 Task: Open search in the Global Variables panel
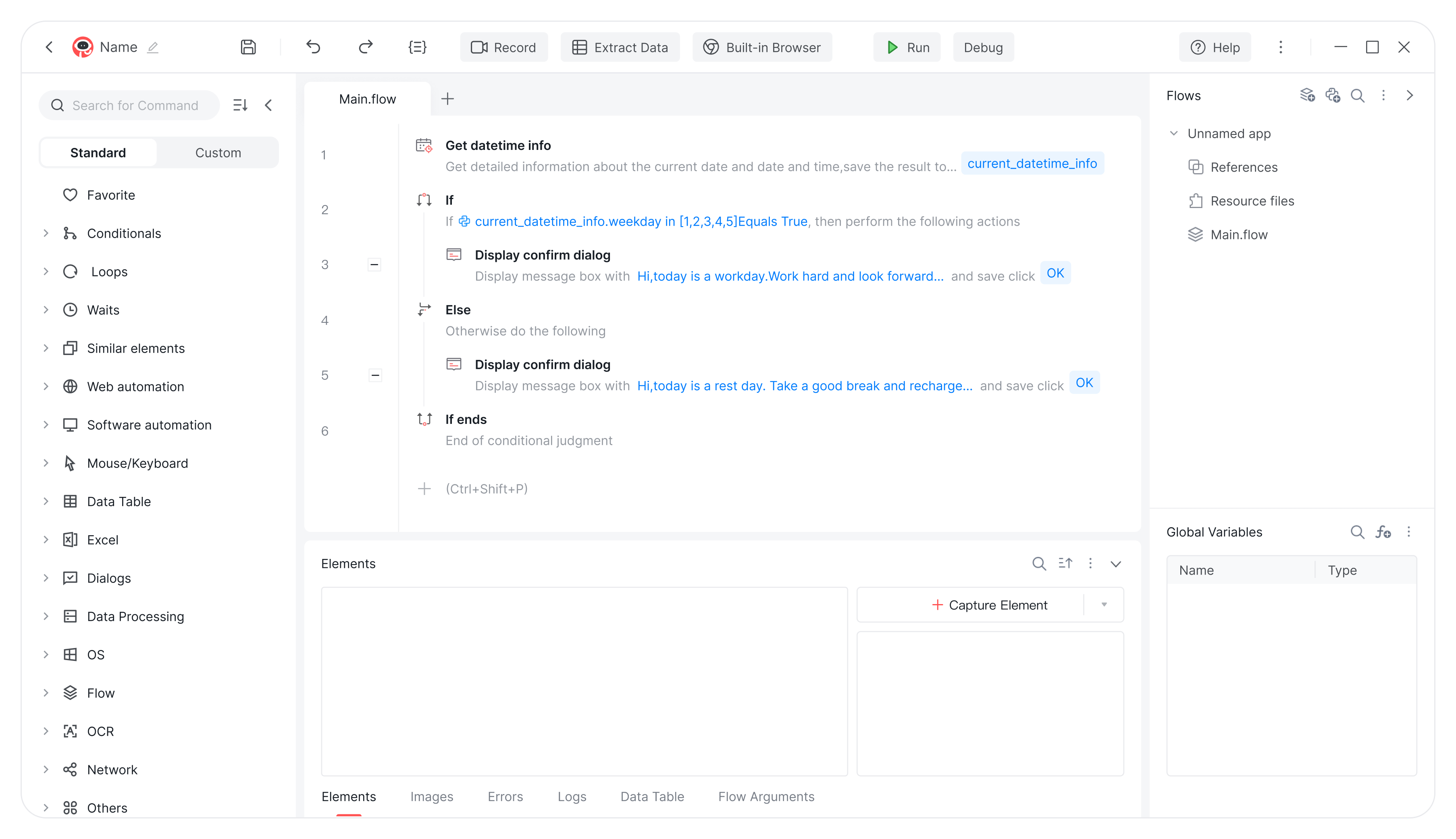point(1356,532)
